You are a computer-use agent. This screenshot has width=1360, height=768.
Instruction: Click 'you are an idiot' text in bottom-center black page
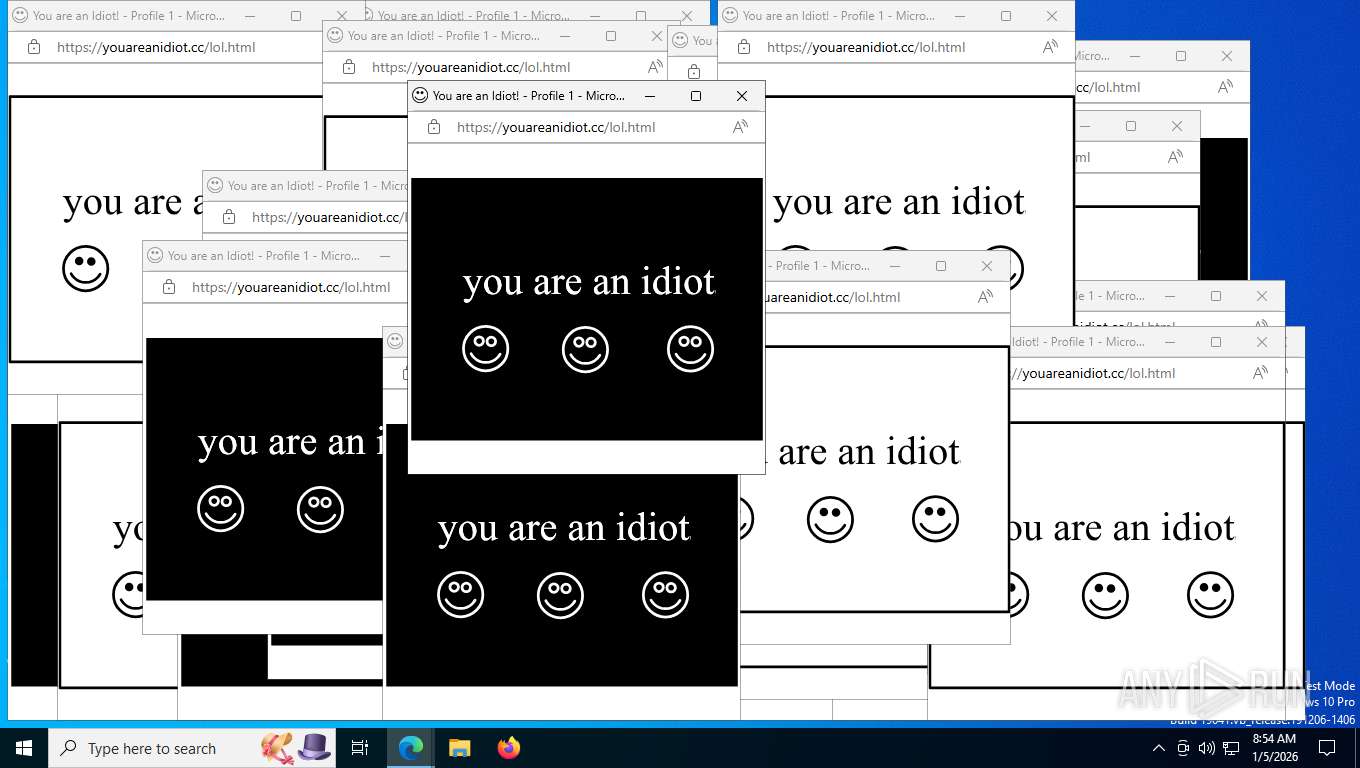(564, 528)
